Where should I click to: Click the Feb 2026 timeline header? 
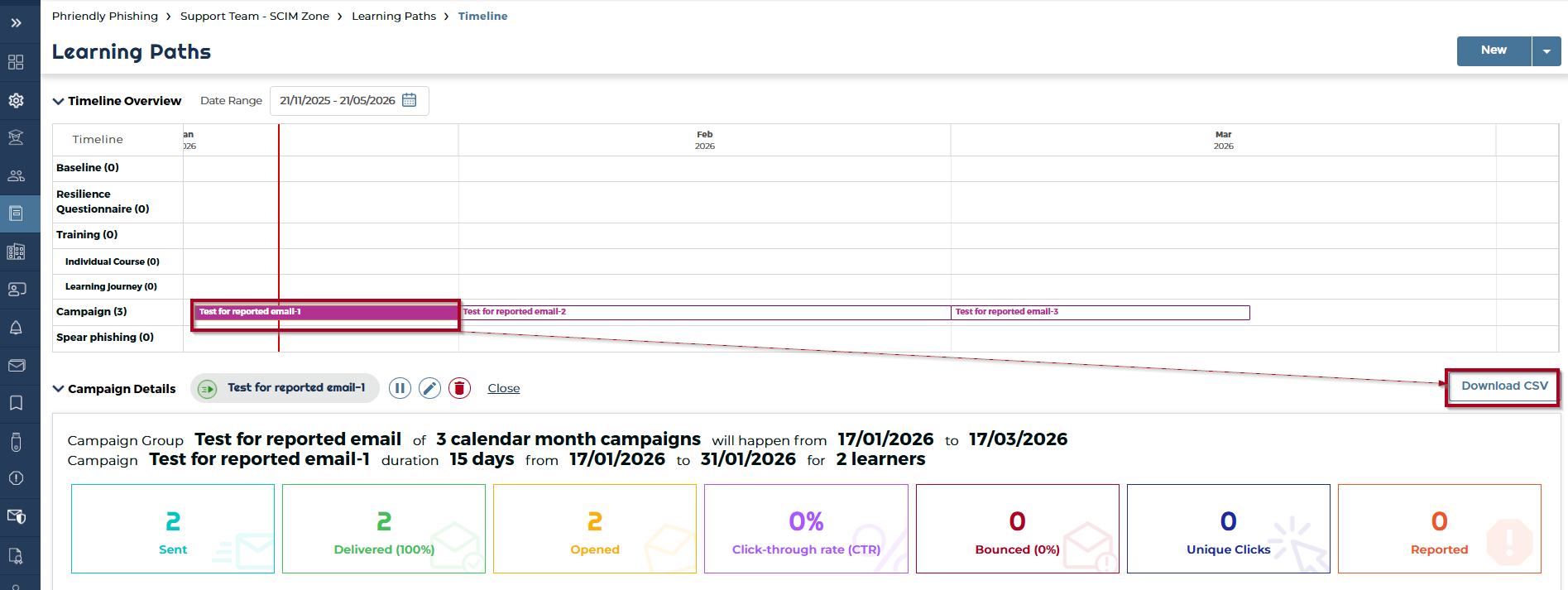pyautogui.click(x=705, y=140)
